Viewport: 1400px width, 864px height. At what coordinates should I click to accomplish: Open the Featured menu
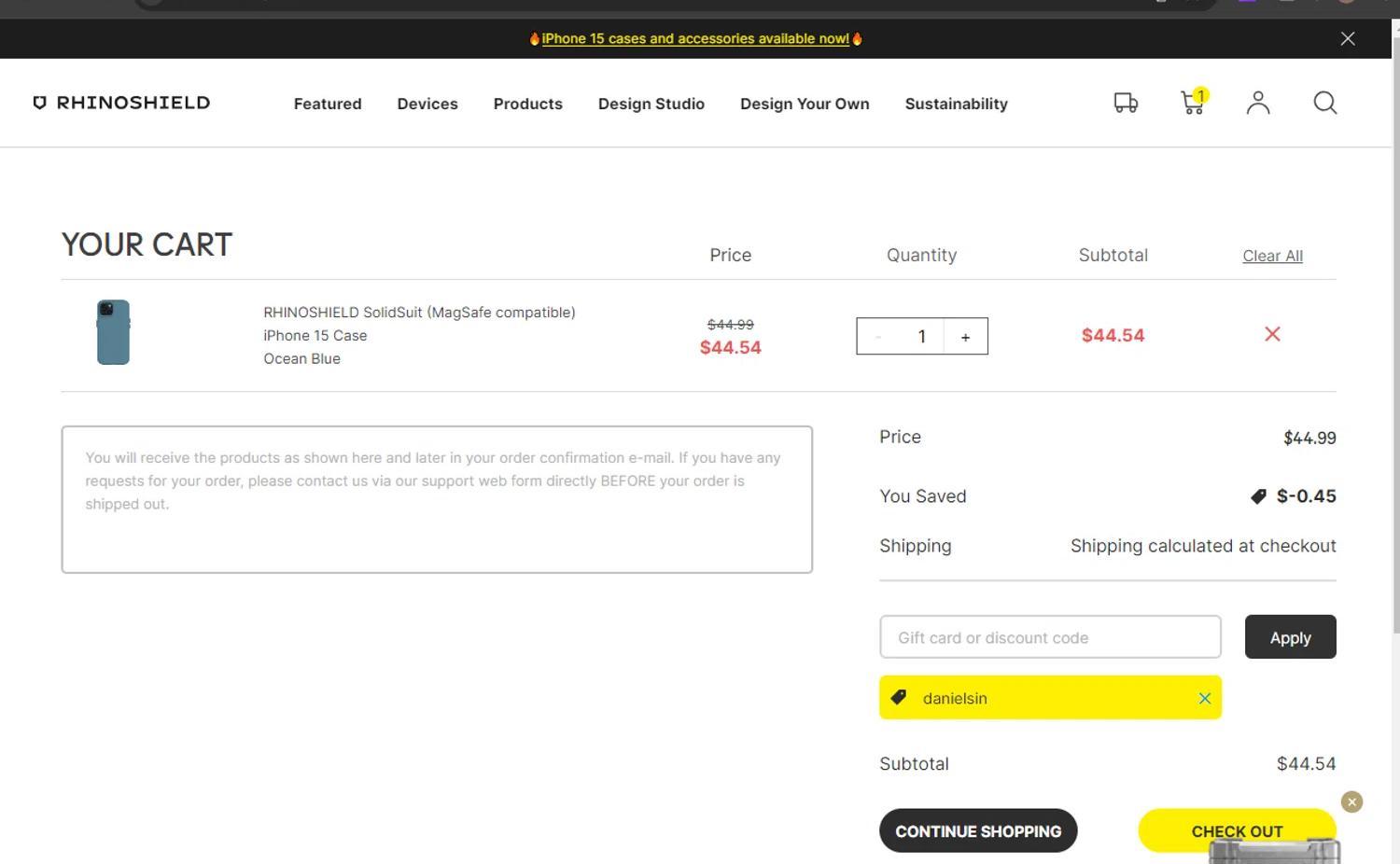(x=328, y=104)
